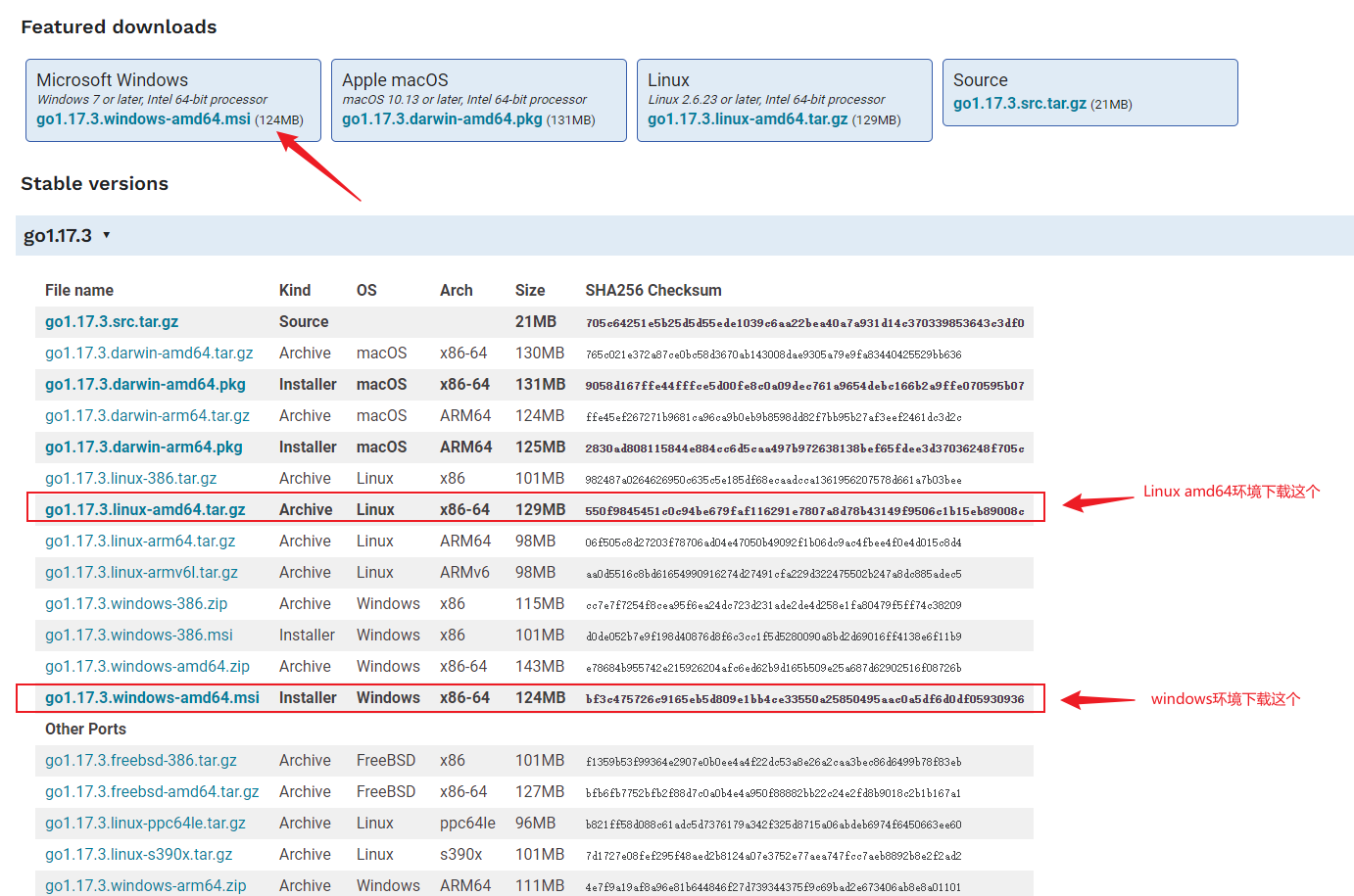Open the go1.17.3.windows-amd64.zip link
The image size is (1354, 896).
(147, 667)
